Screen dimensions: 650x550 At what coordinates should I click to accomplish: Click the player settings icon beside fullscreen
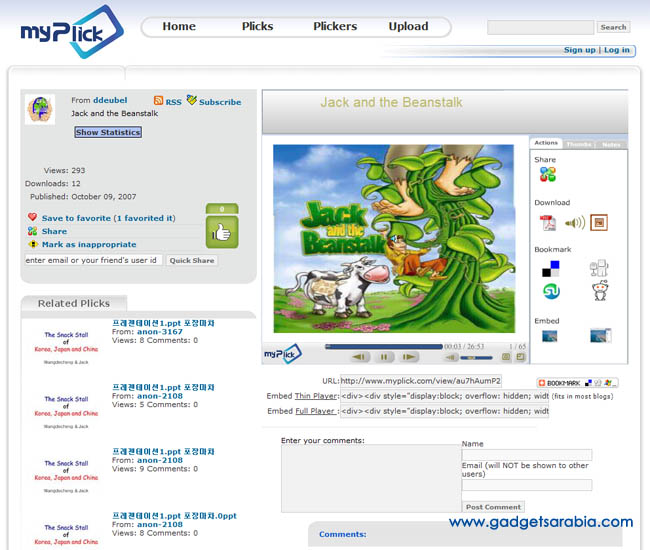tap(506, 357)
